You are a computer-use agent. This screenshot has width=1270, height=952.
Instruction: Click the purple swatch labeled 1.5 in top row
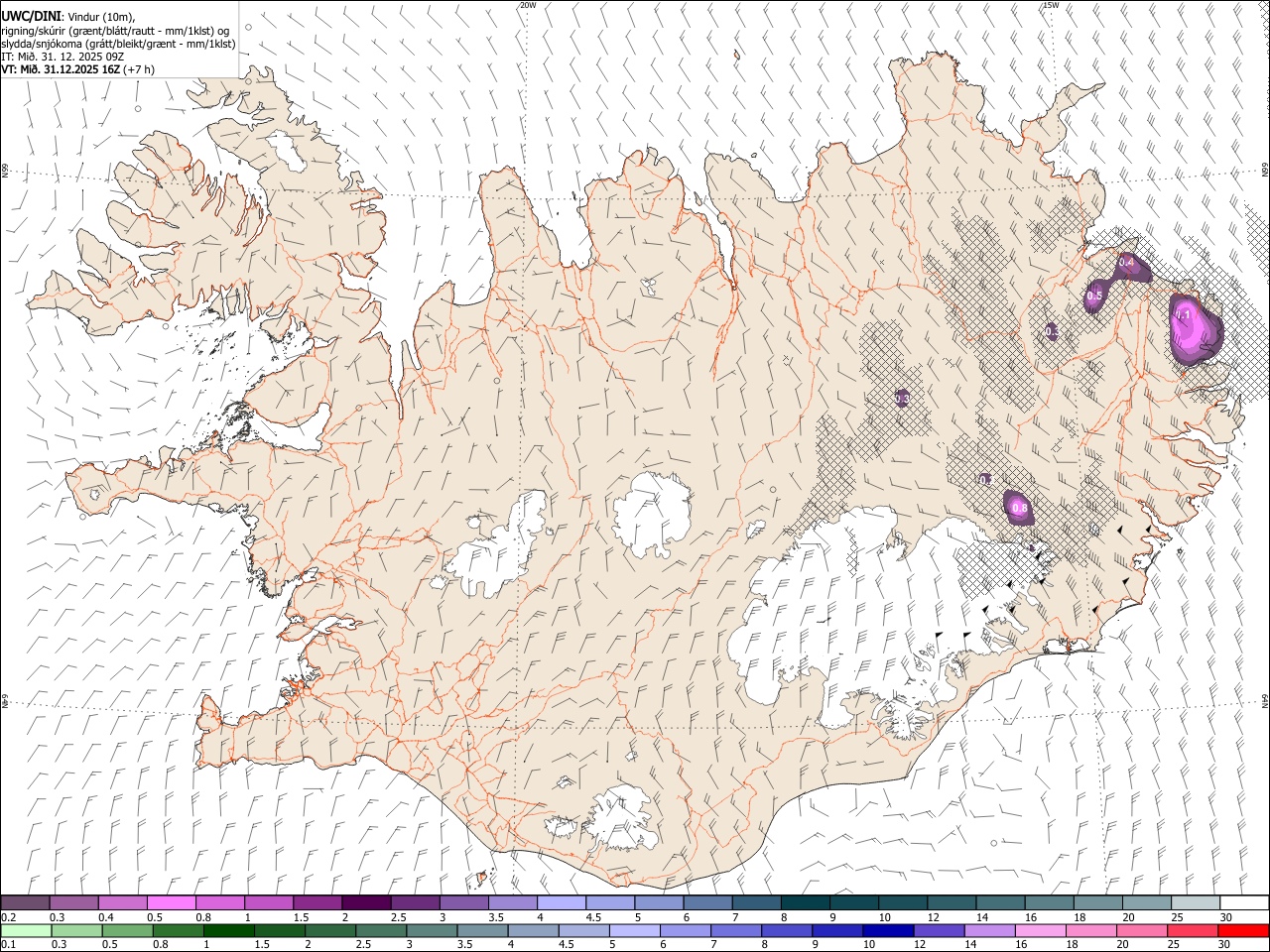(x=317, y=903)
